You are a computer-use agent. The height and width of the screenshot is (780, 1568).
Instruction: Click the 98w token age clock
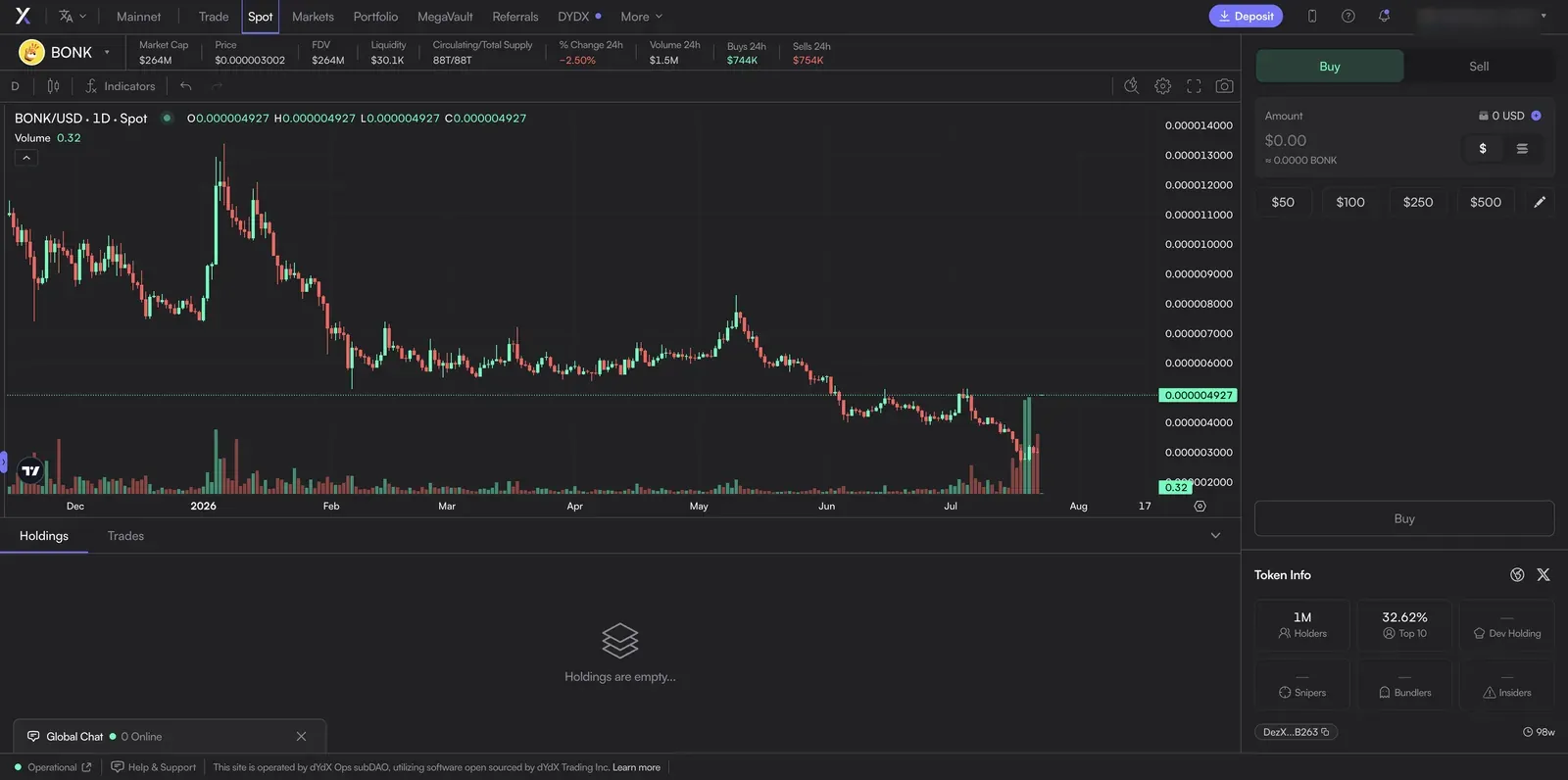(x=1539, y=732)
